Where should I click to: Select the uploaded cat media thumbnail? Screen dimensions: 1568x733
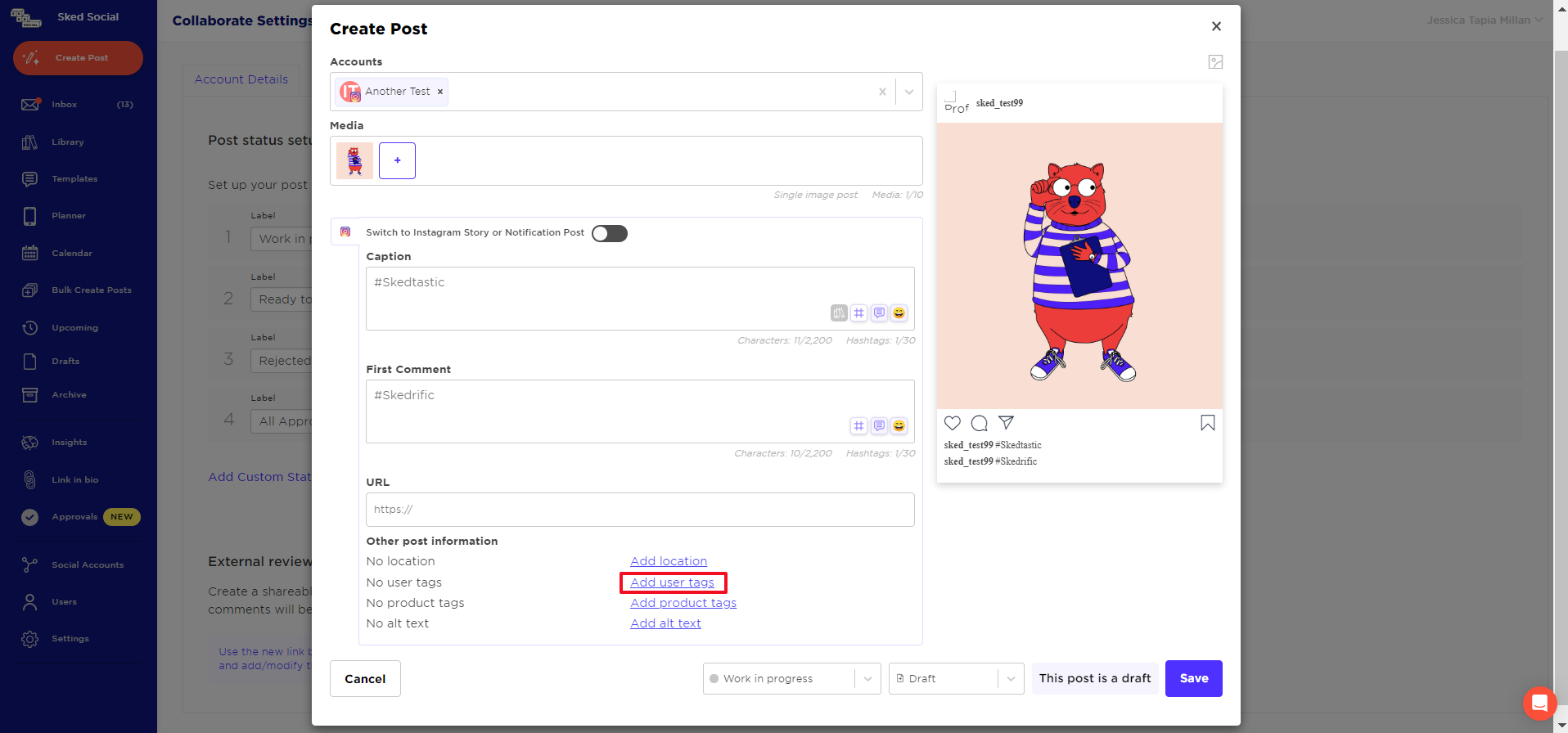[x=354, y=160]
